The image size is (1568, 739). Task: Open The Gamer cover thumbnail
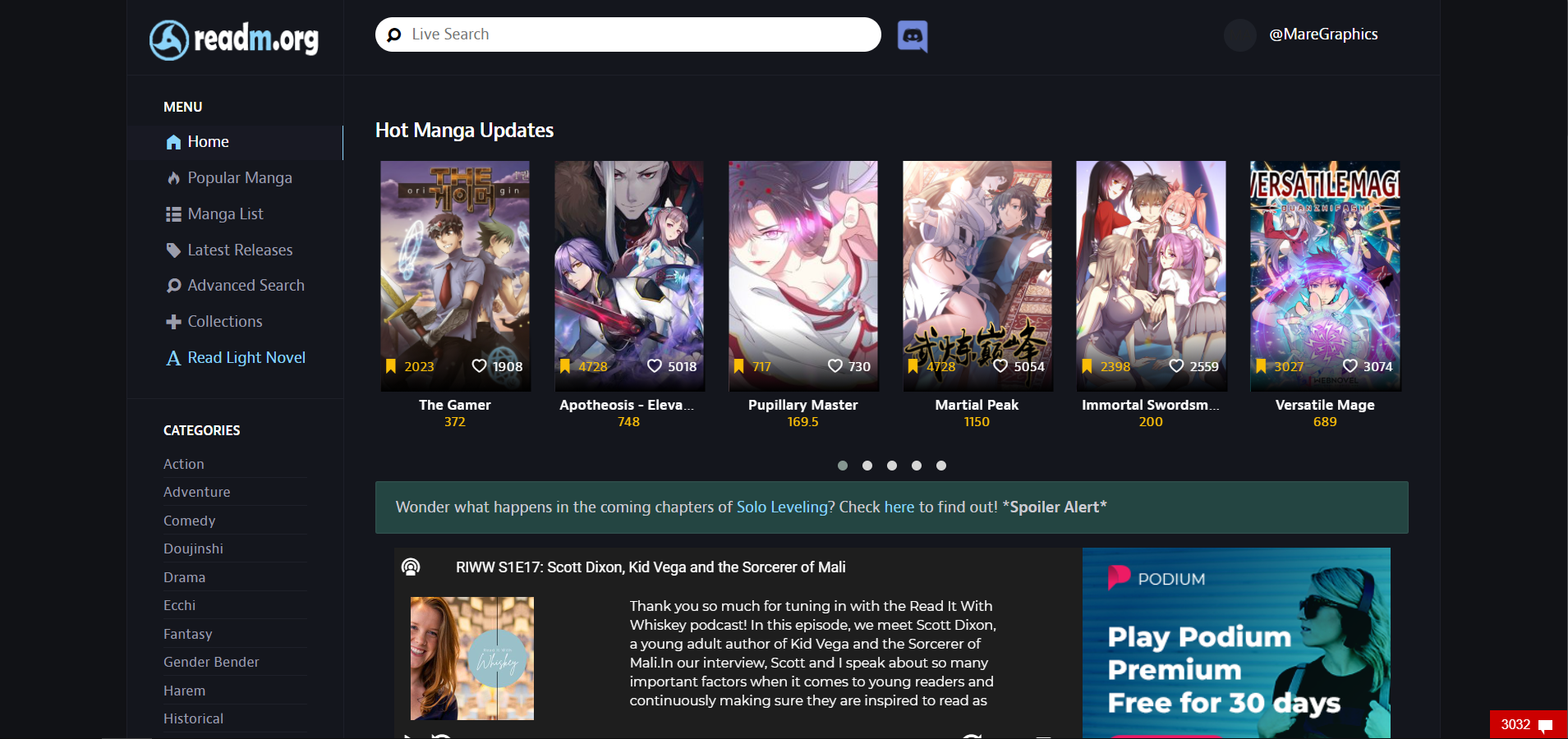tap(456, 276)
